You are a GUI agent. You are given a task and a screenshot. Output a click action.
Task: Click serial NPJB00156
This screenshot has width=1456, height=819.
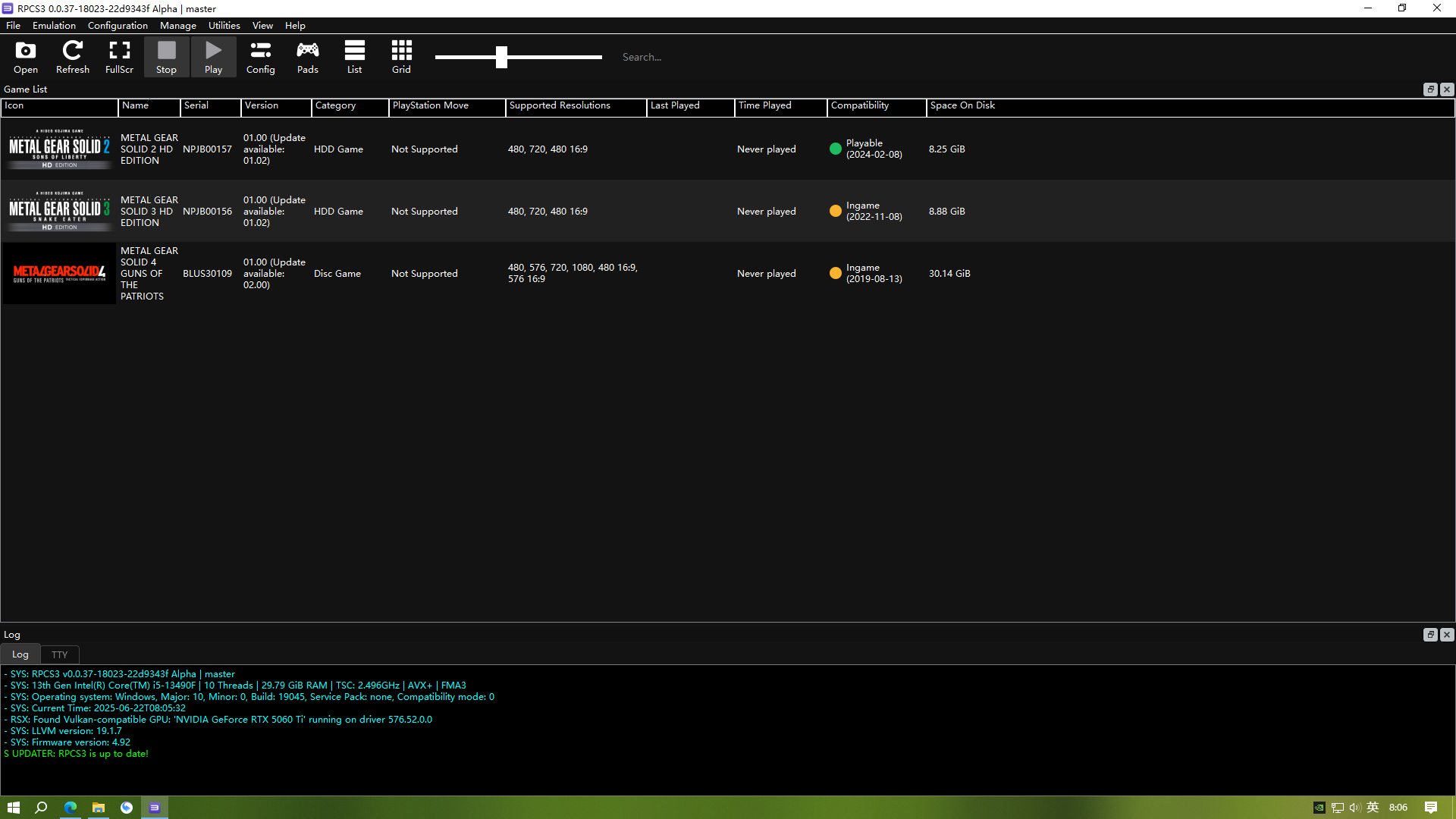pos(207,211)
